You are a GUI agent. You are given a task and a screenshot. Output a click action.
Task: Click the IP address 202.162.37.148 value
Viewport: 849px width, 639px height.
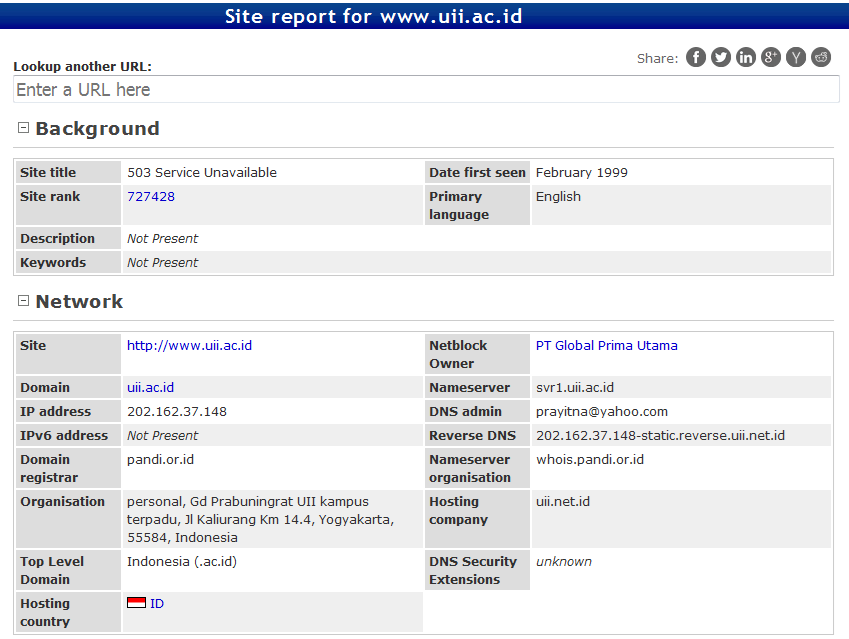point(177,412)
